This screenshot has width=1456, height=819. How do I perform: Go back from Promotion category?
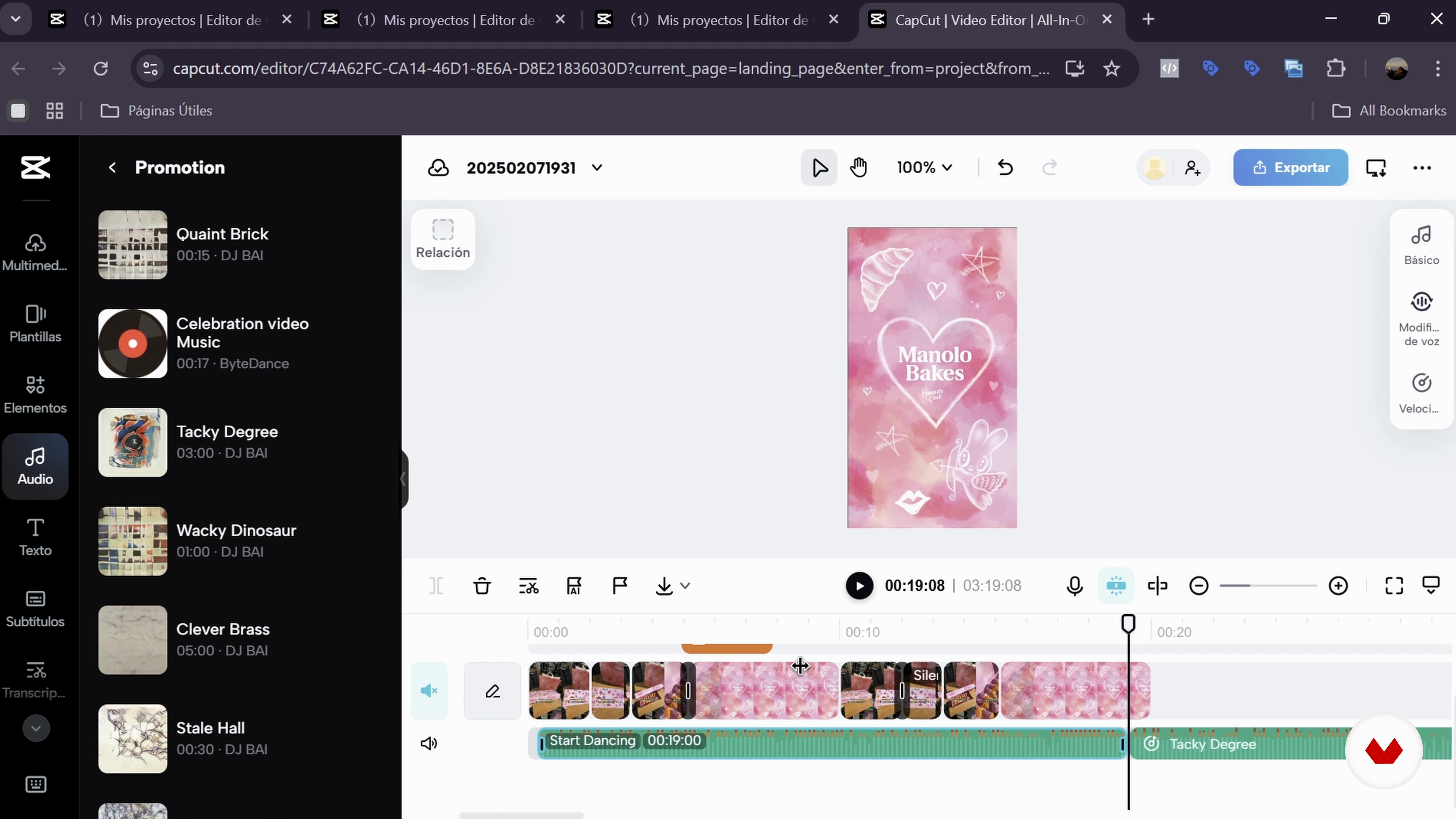coord(112,167)
